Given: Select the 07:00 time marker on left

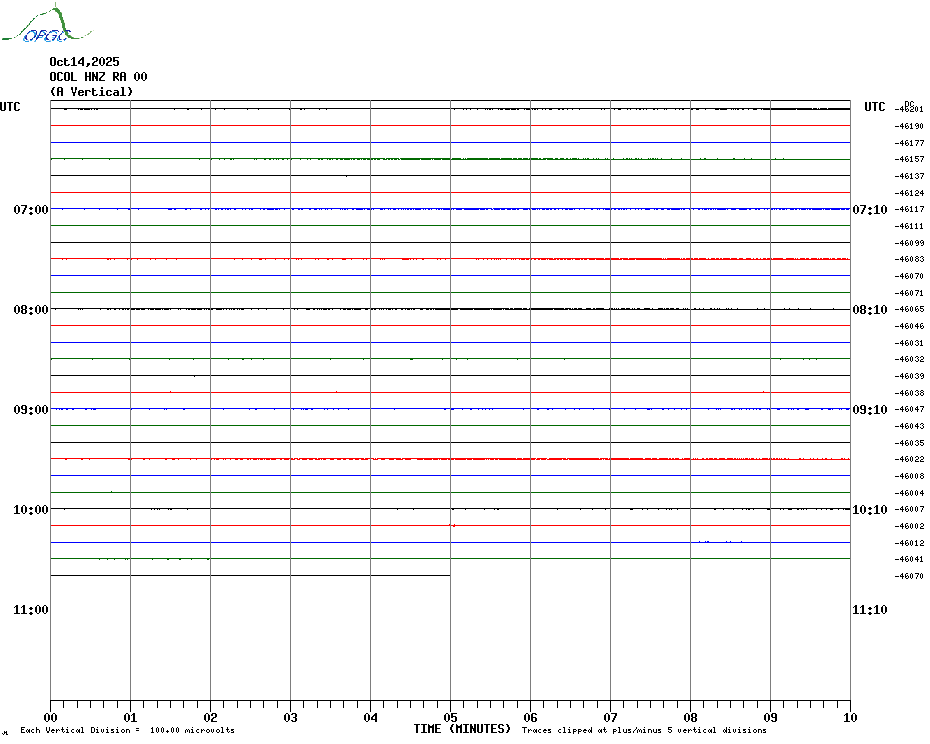Looking at the screenshot, I should (31, 210).
